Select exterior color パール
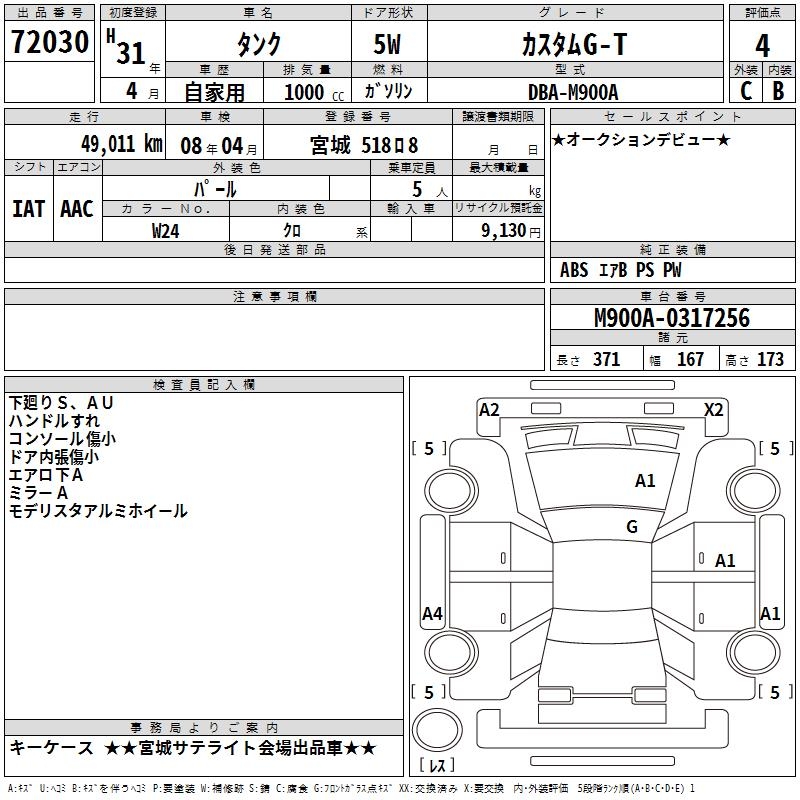The image size is (800, 800). pos(215,189)
